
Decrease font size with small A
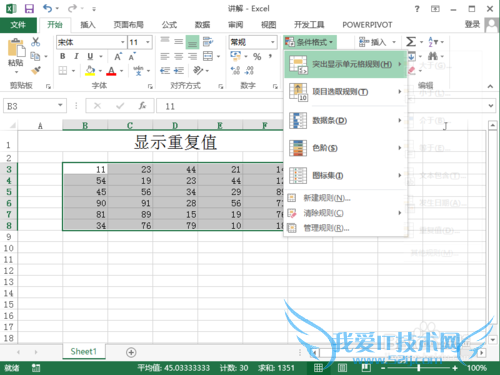tap(132, 57)
